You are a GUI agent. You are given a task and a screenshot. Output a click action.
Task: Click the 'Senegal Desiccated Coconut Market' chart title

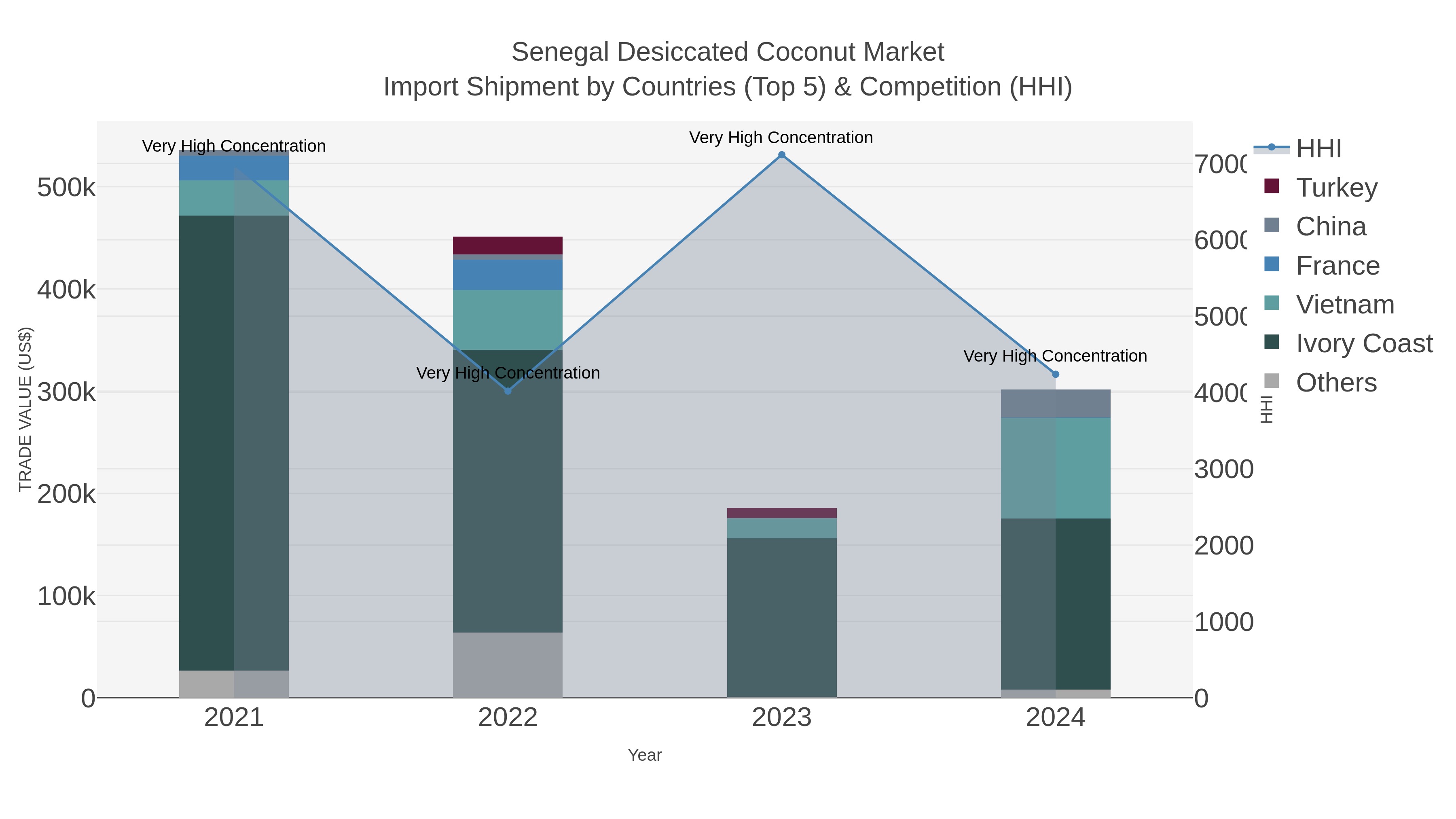[728, 52]
